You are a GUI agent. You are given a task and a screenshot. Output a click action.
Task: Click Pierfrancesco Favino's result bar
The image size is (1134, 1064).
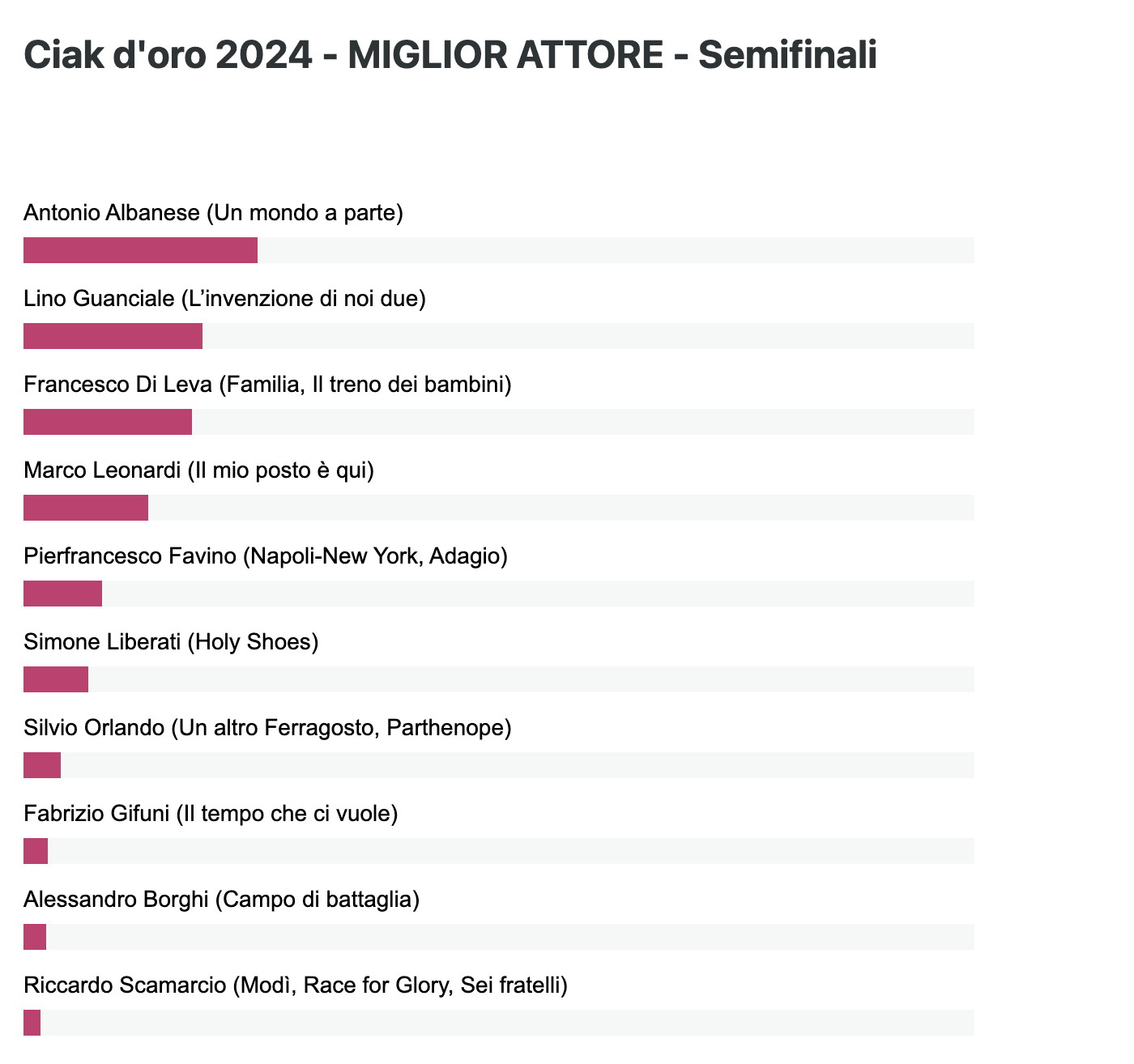tap(499, 594)
